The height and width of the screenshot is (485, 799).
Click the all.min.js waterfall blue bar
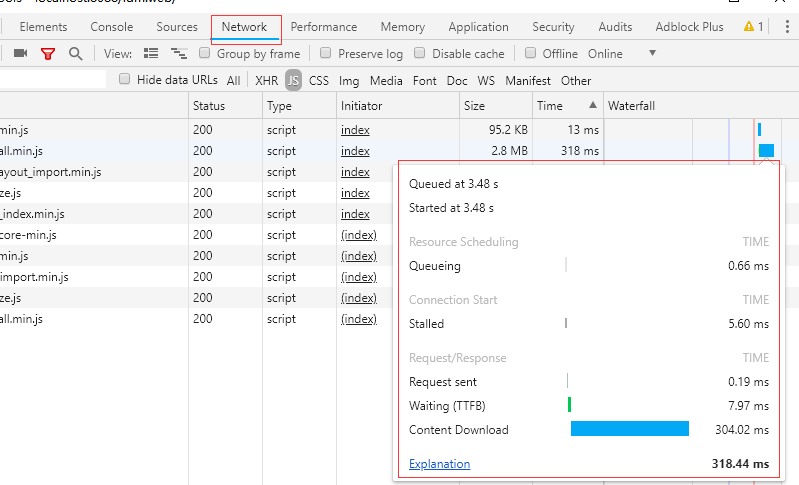tap(766, 150)
